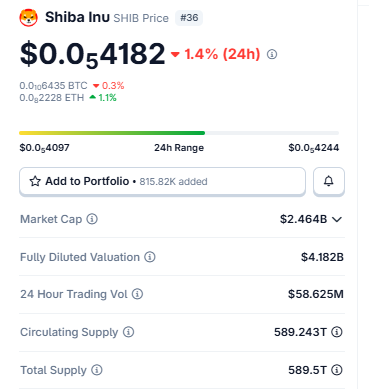
Task: Click the 24 Hour Trading Vol info icon
Action: pos(137,294)
